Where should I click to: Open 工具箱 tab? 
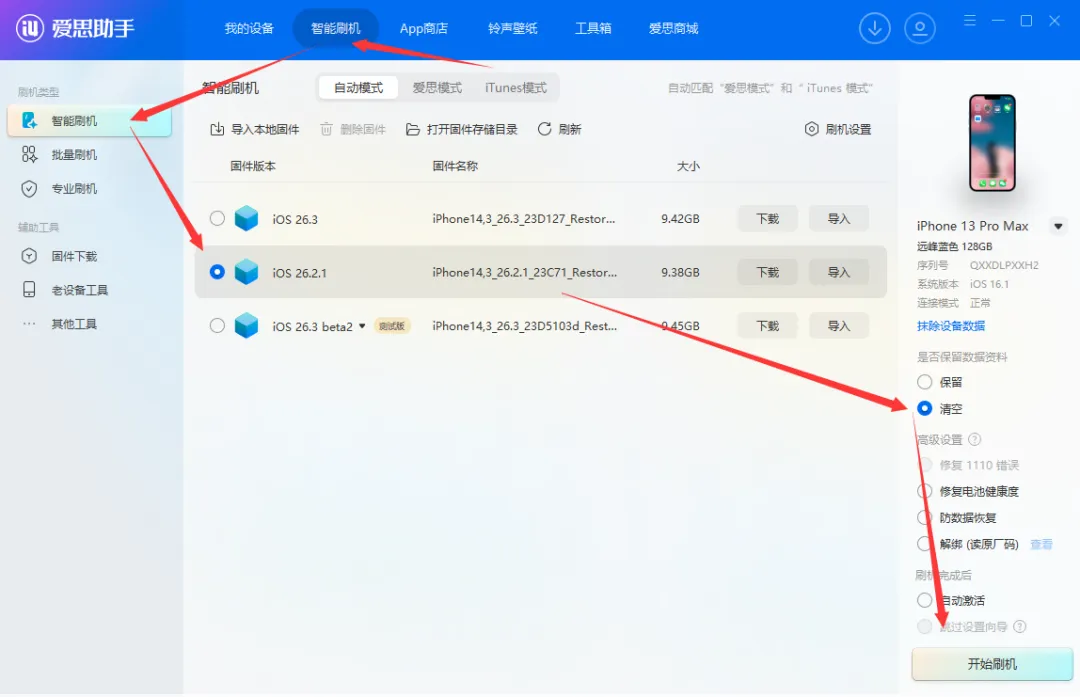pyautogui.click(x=593, y=28)
